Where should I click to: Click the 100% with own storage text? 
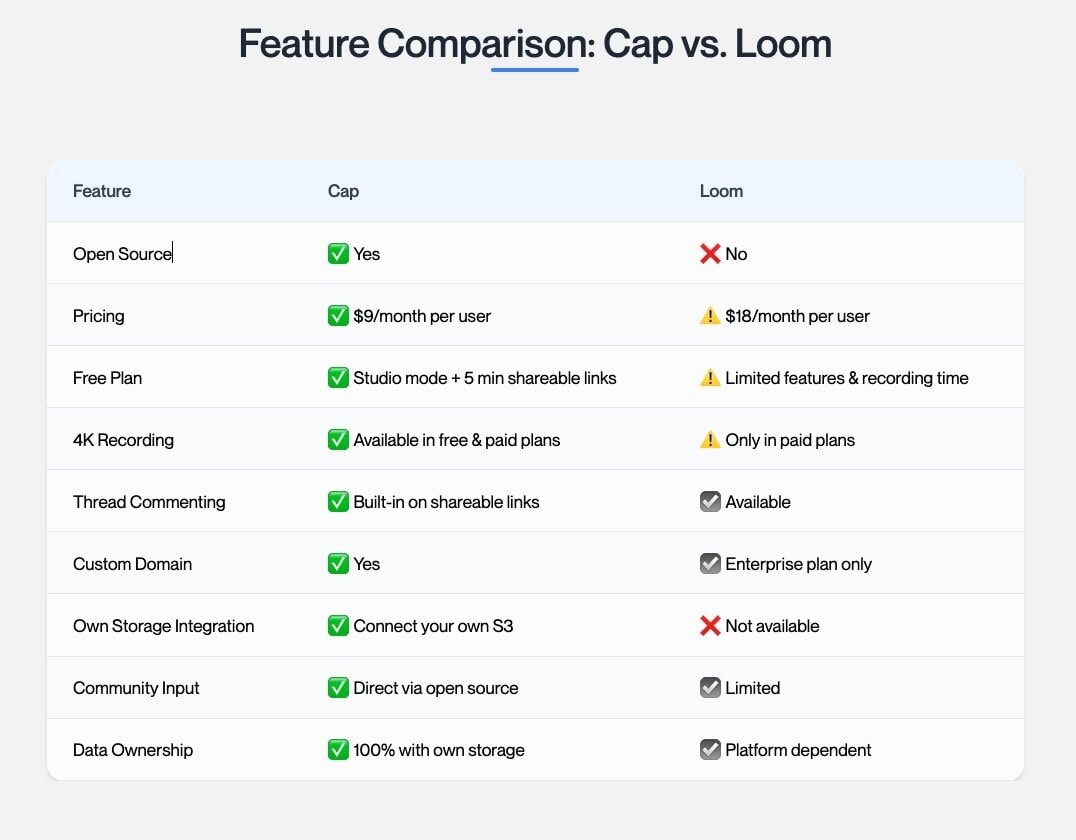(x=438, y=749)
